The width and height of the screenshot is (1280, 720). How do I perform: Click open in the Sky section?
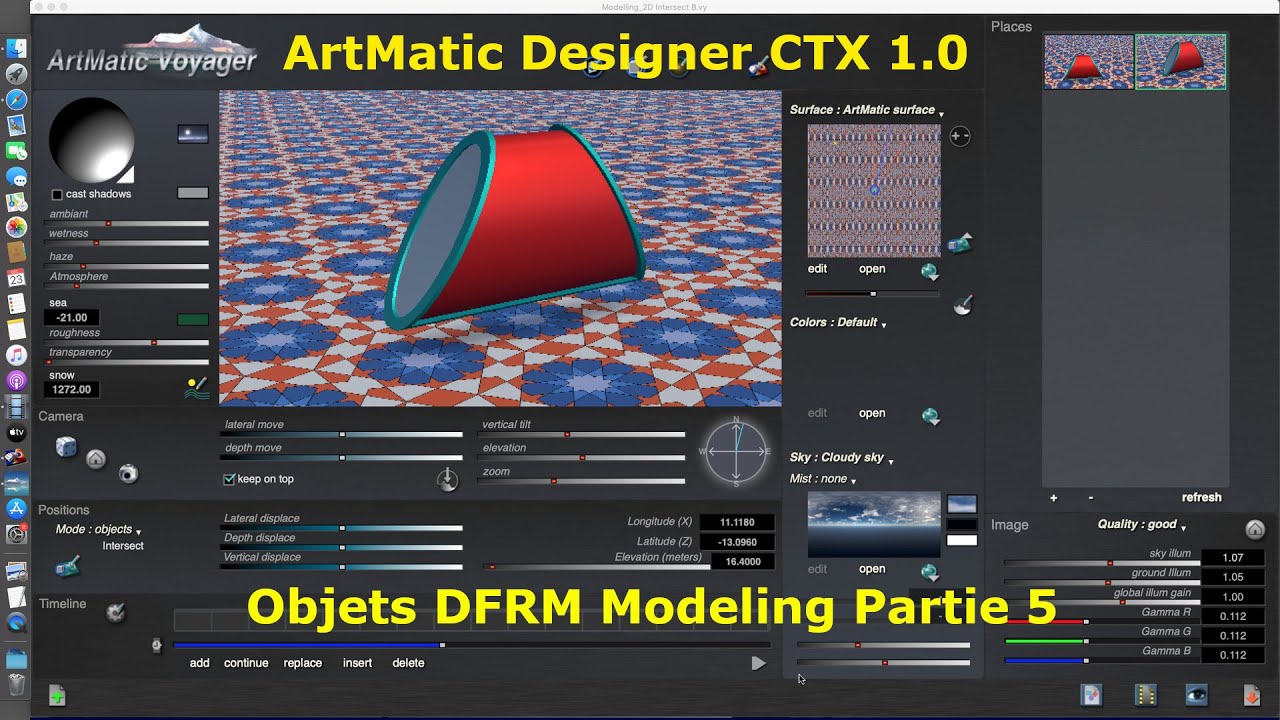click(x=872, y=569)
